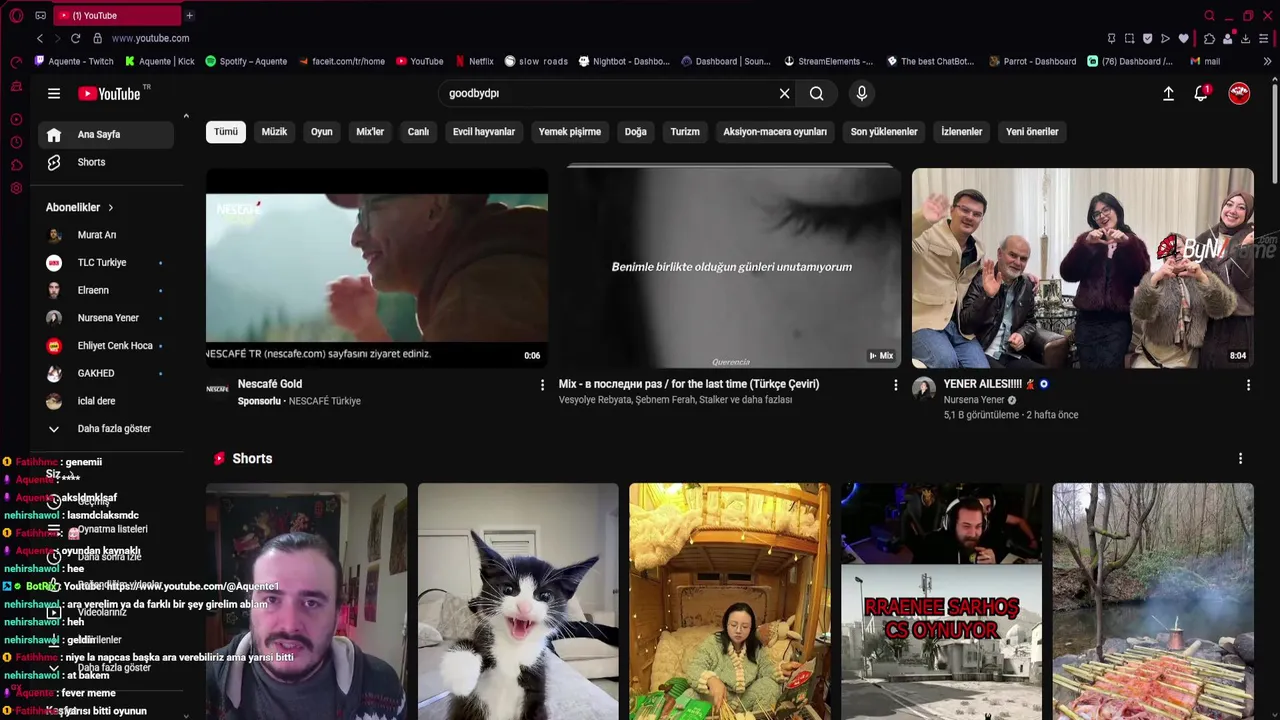Select the Müzik filter chip

[x=274, y=131]
